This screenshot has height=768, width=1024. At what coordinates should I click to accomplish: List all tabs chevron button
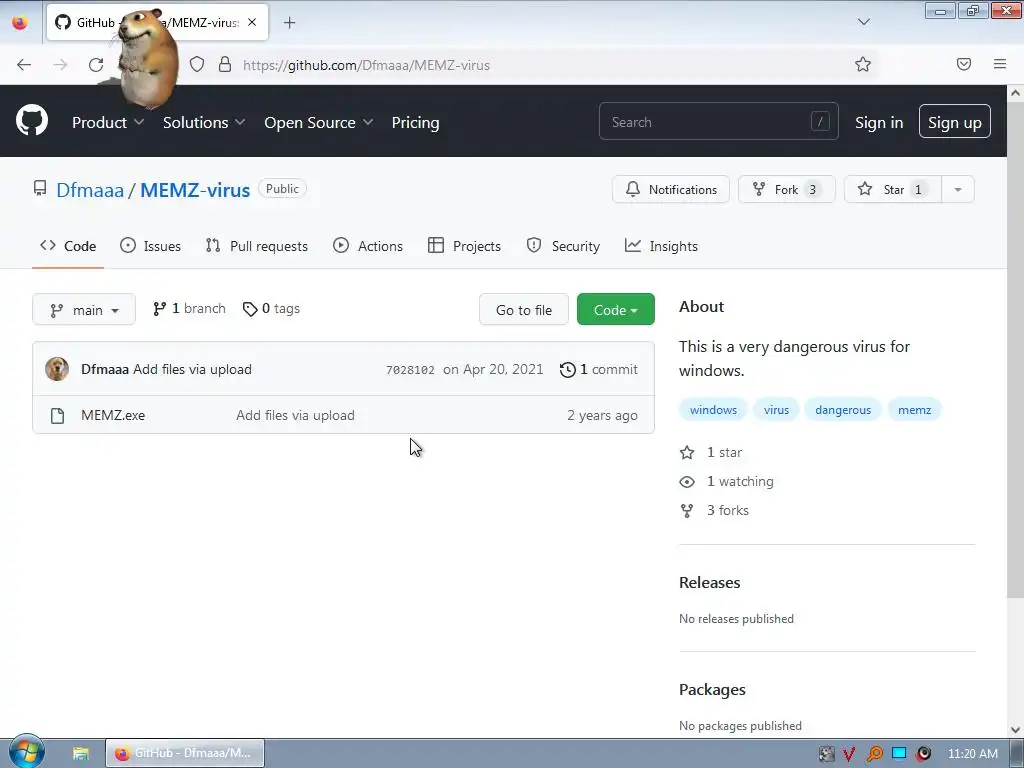(x=863, y=22)
